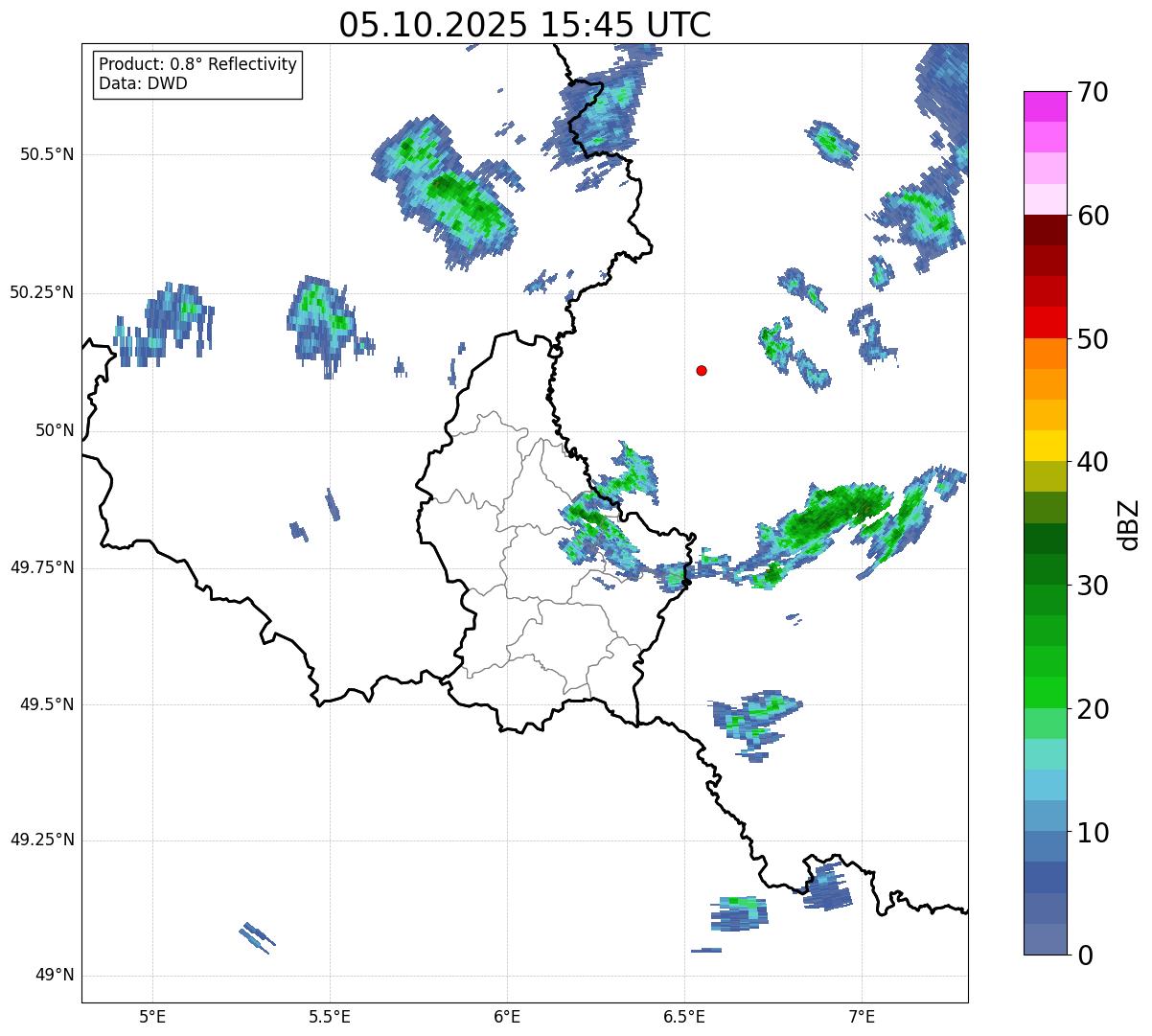The width and height of the screenshot is (1152, 1036).
Task: Click the longitude label 7°E
Action: coord(862,1016)
